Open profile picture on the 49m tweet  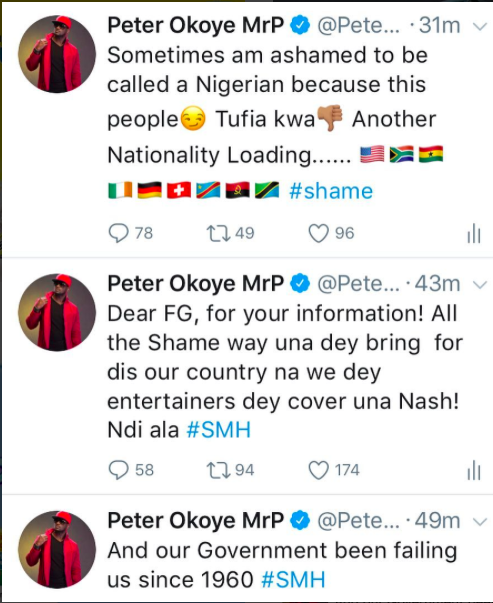click(57, 549)
